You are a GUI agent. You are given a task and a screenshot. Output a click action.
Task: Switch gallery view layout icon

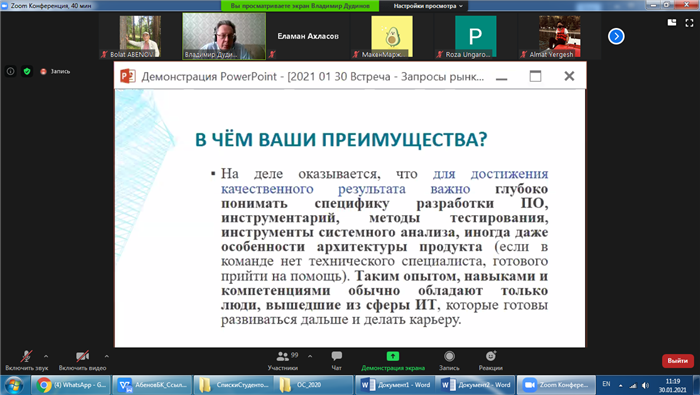672,23
